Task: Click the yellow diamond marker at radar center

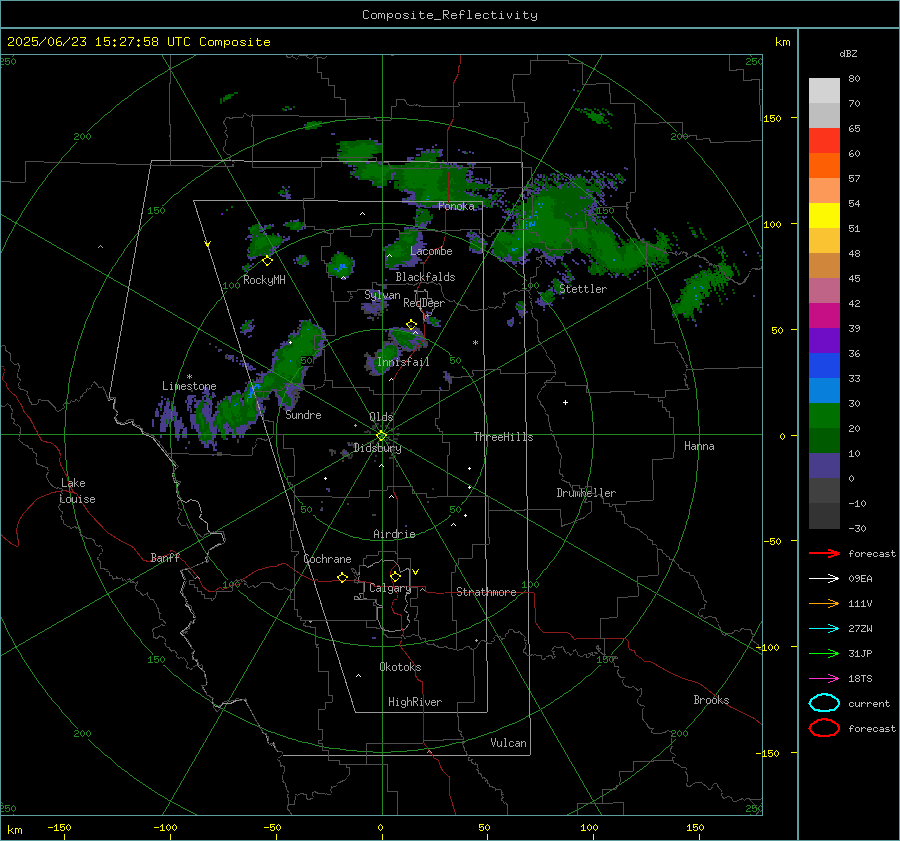Action: tap(381, 436)
